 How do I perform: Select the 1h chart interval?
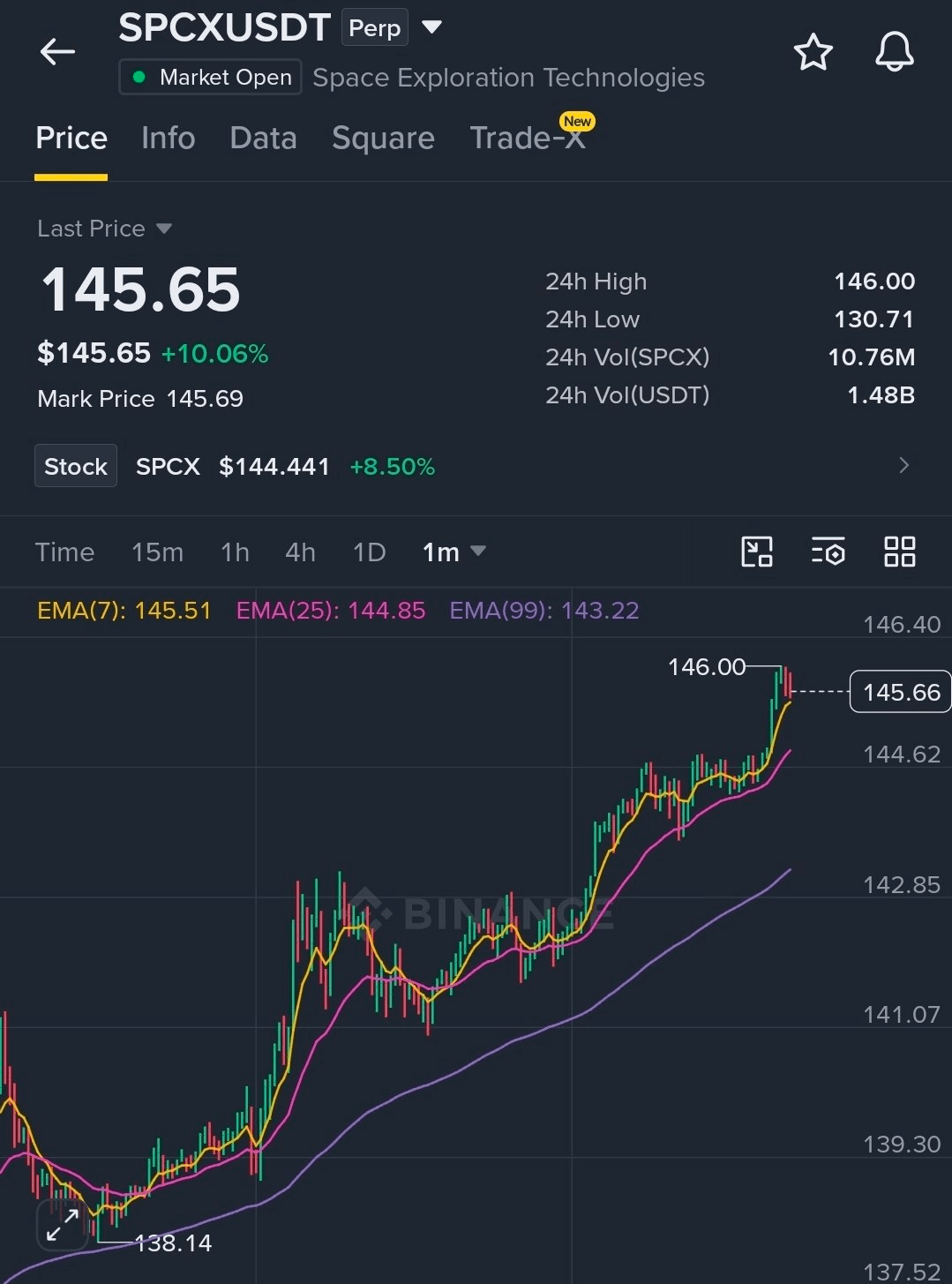point(235,552)
